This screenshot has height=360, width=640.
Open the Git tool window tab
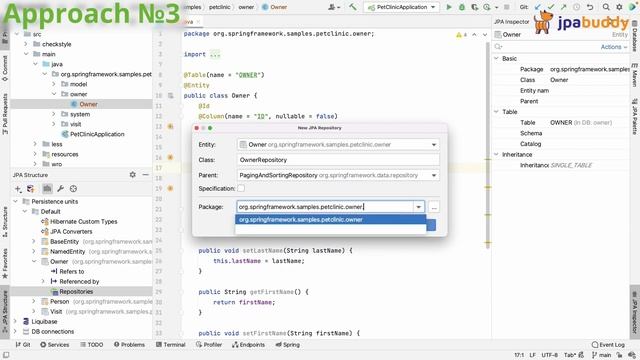[23, 344]
